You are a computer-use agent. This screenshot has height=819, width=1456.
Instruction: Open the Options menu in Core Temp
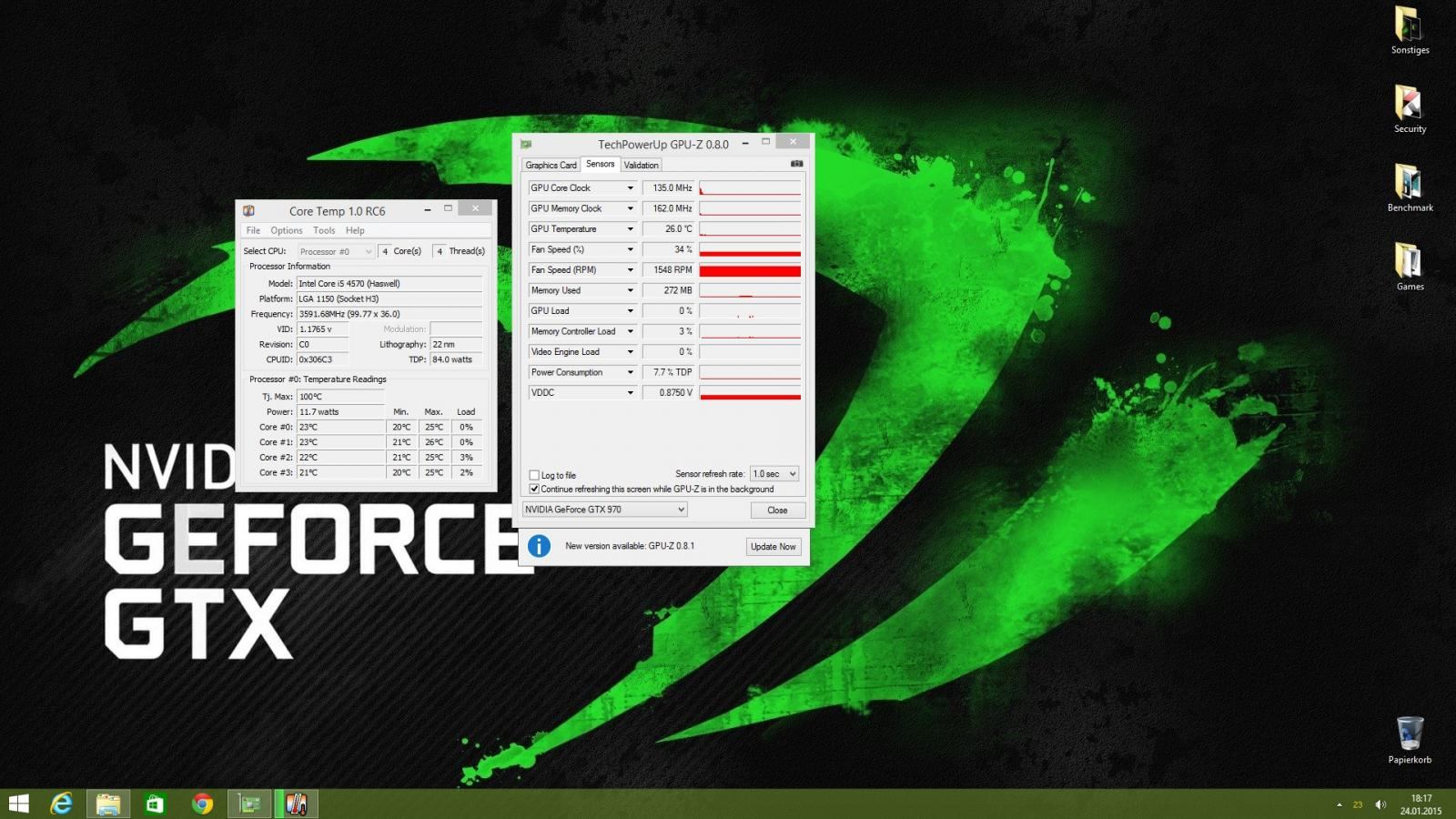coord(287,230)
